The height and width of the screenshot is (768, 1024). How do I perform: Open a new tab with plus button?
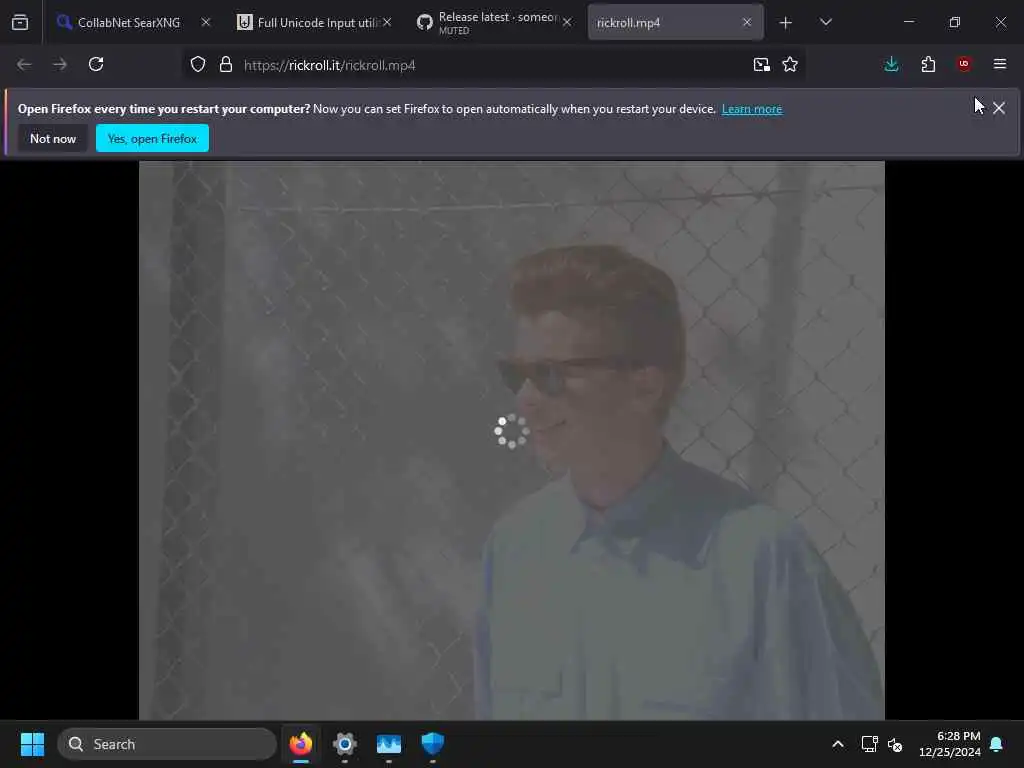coord(786,23)
